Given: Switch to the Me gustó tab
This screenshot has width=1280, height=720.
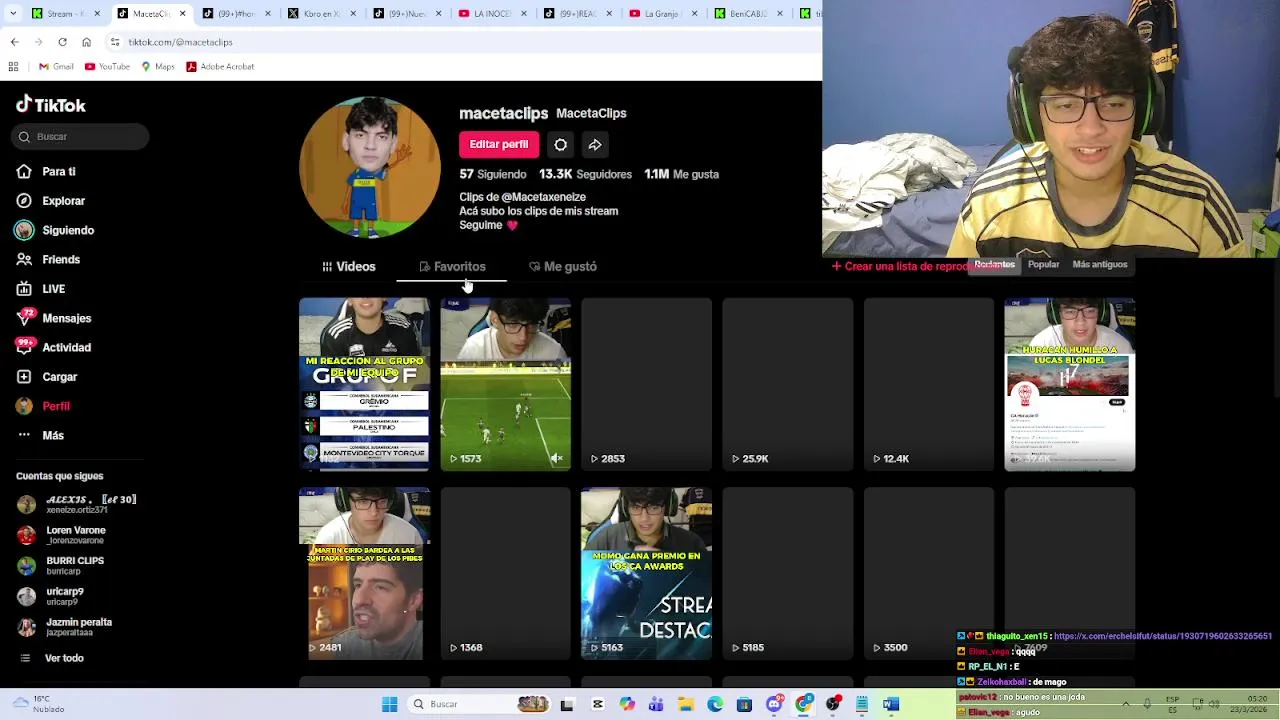Looking at the screenshot, I should (563, 267).
